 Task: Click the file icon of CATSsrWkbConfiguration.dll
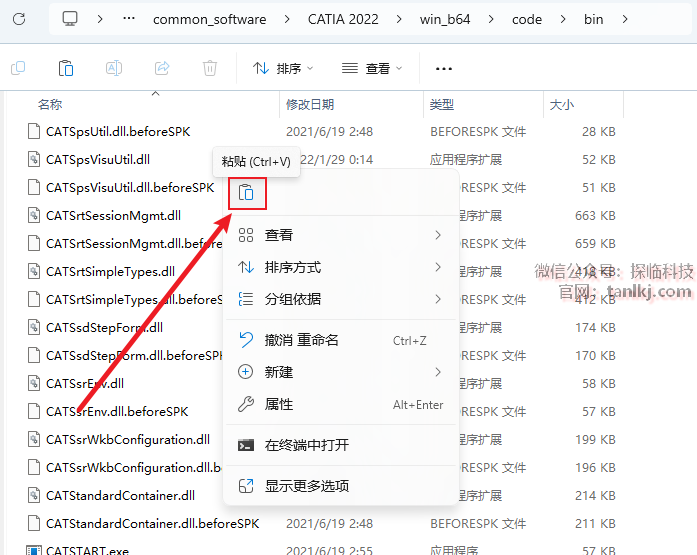tap(34, 439)
